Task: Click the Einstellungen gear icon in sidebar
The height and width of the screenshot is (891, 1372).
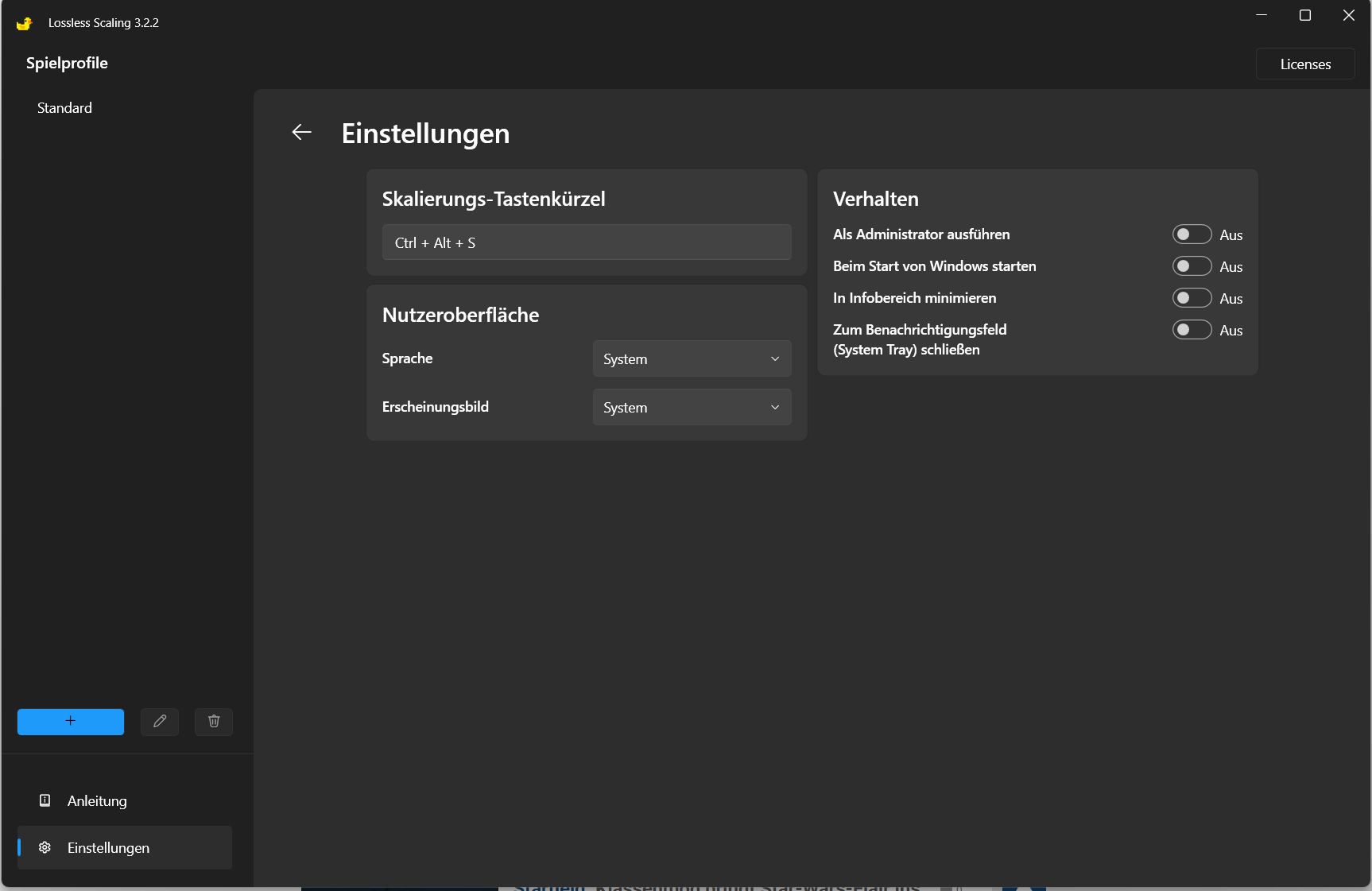Action: pos(45,847)
